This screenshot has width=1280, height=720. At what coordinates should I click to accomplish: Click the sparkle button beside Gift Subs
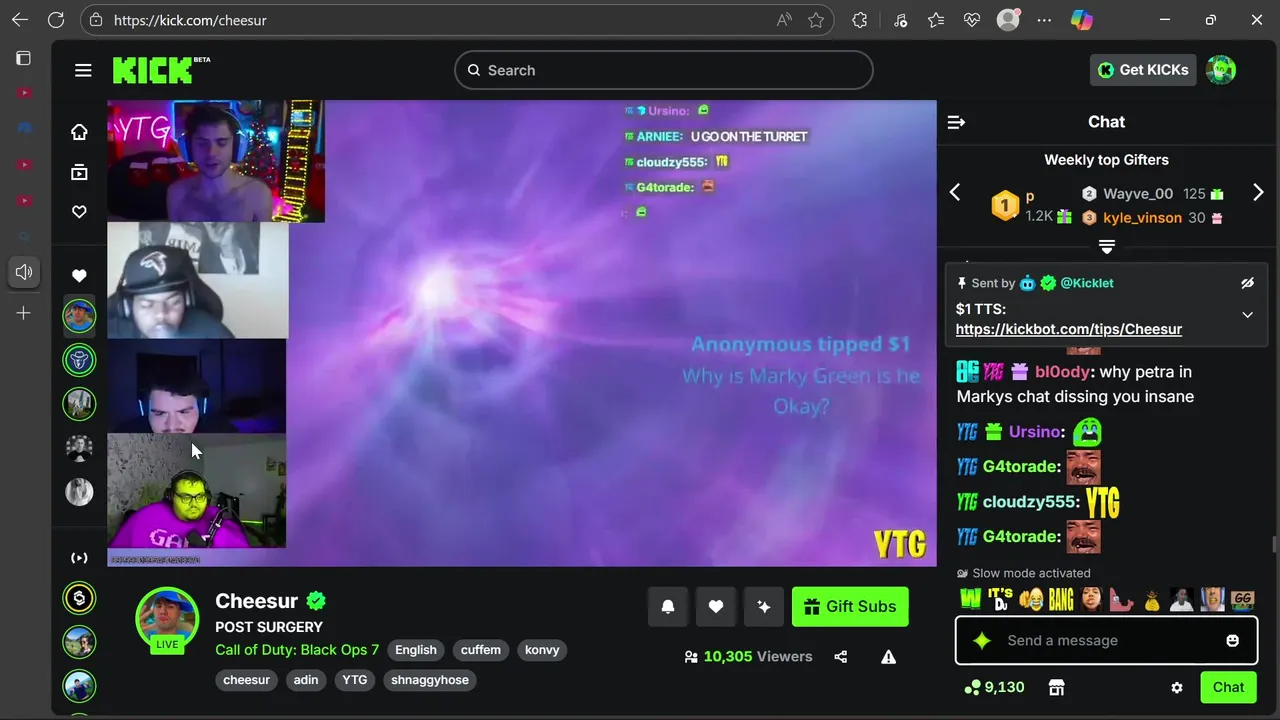coord(764,606)
